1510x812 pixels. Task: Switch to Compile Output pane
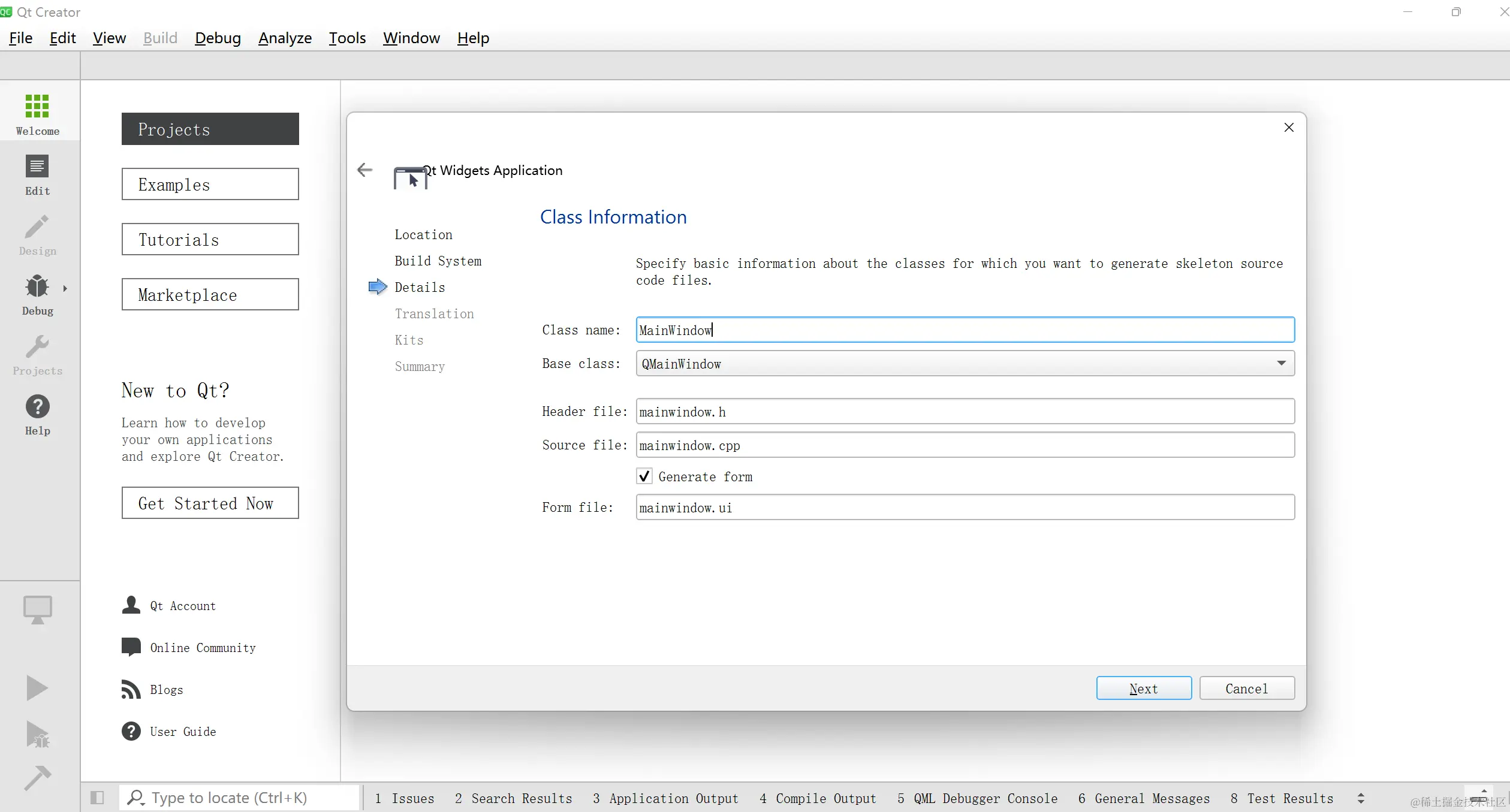(x=818, y=798)
